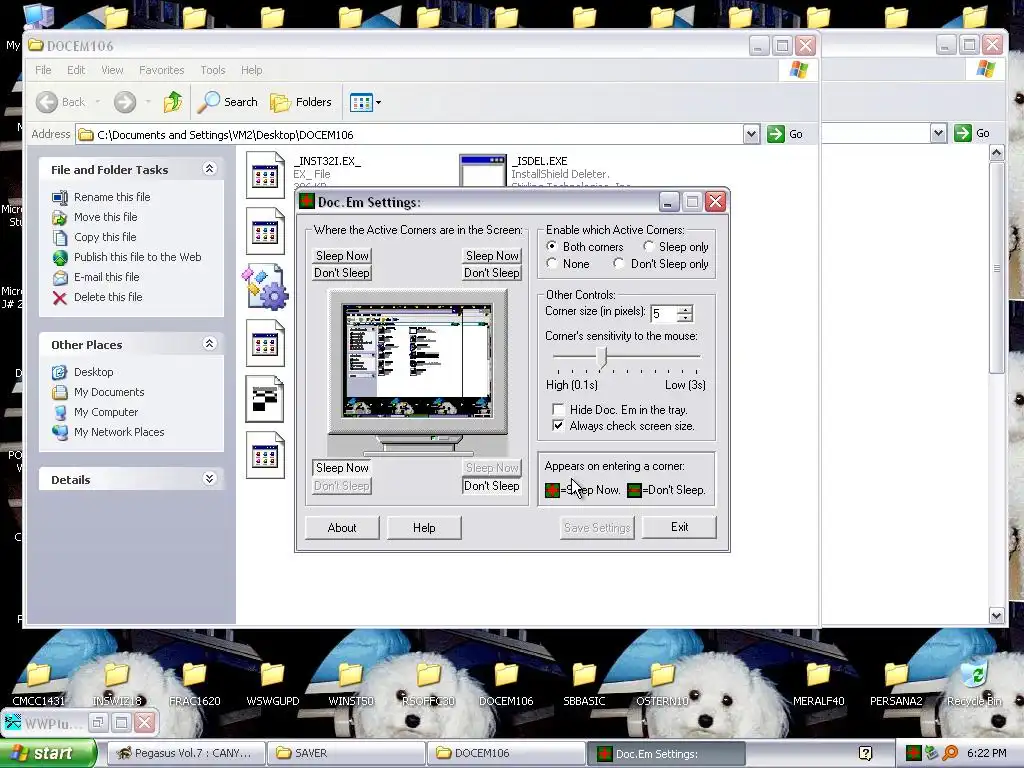Click the Back arrow in DOCEM106 toolbar
1024x768 pixels.
(x=47, y=102)
